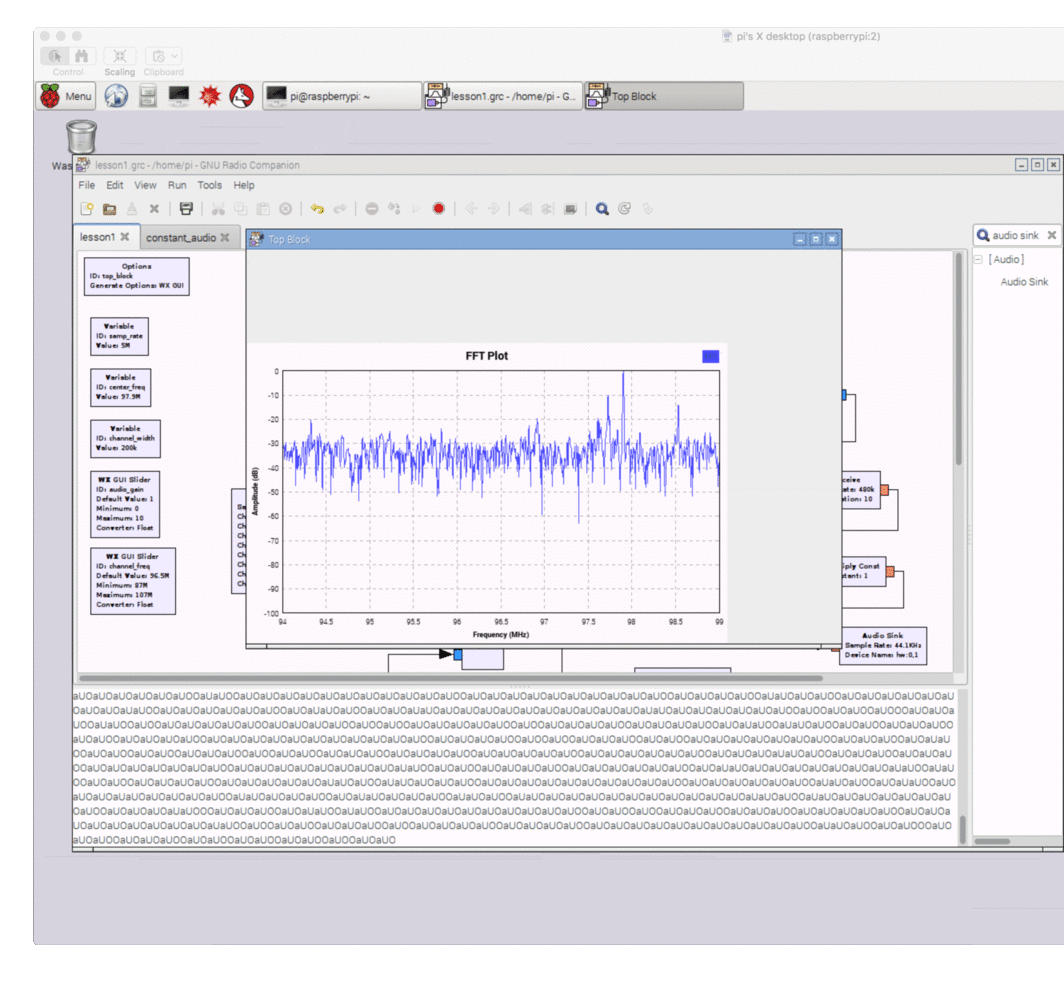The width and height of the screenshot is (1064, 985).
Task: Delete selected block toolbar icon
Action: tap(286, 209)
